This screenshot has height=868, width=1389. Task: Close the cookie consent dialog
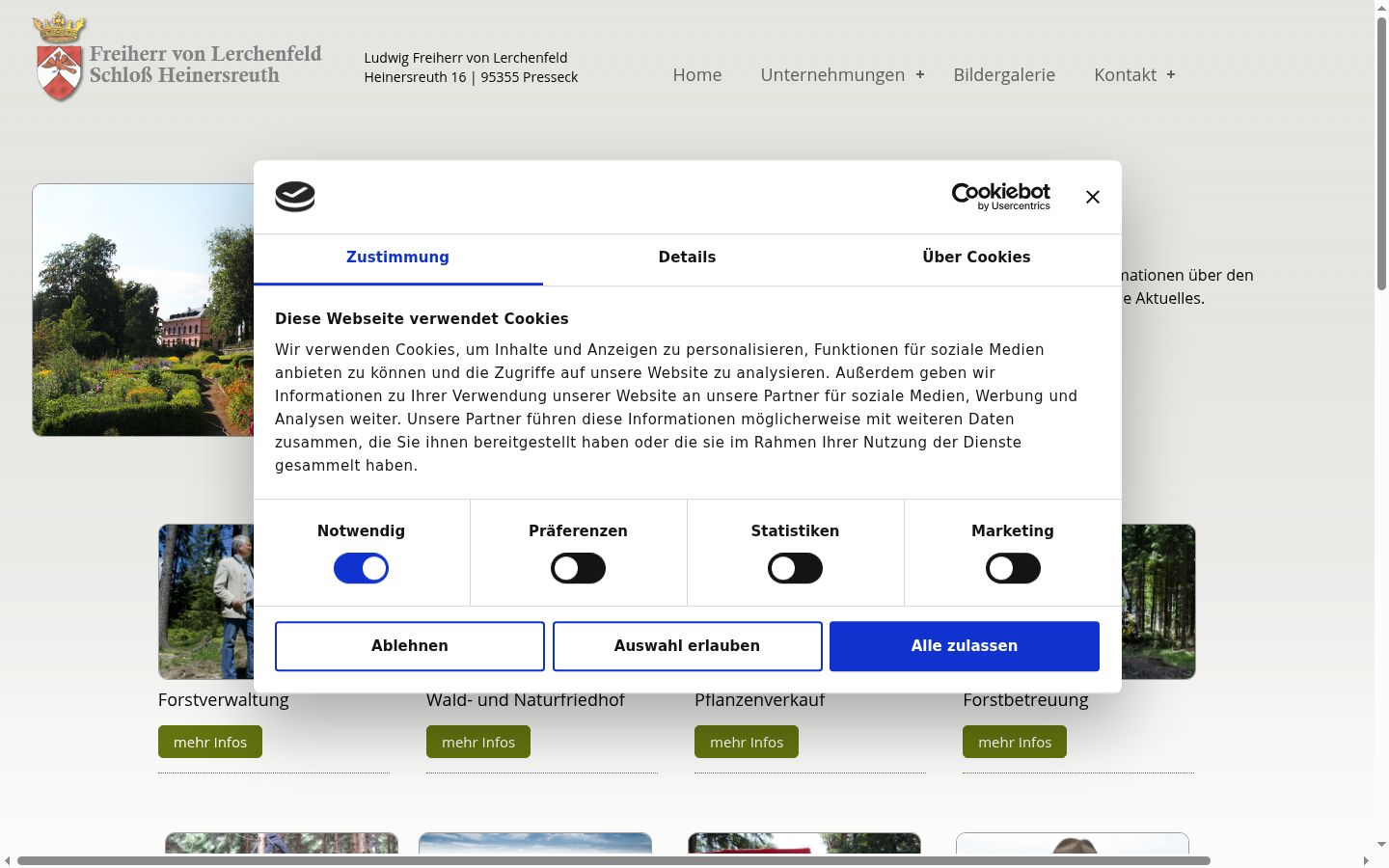1093,197
